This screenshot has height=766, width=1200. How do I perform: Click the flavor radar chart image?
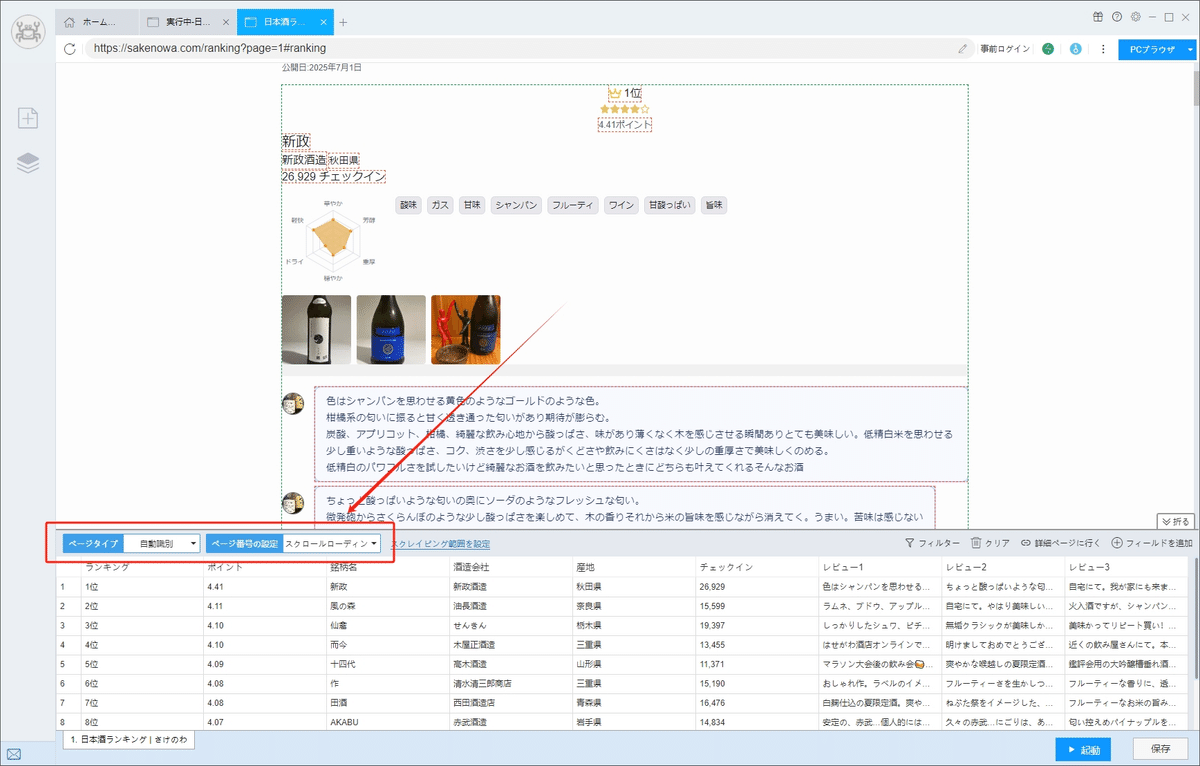click(x=333, y=240)
